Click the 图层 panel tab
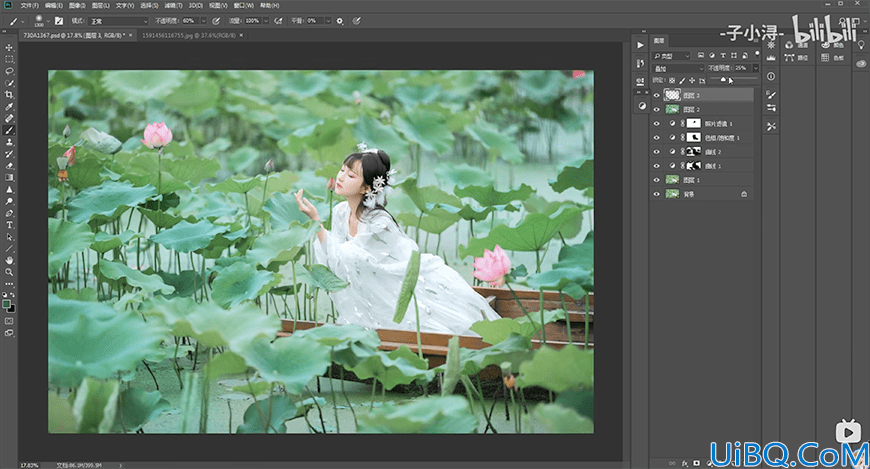 point(659,41)
